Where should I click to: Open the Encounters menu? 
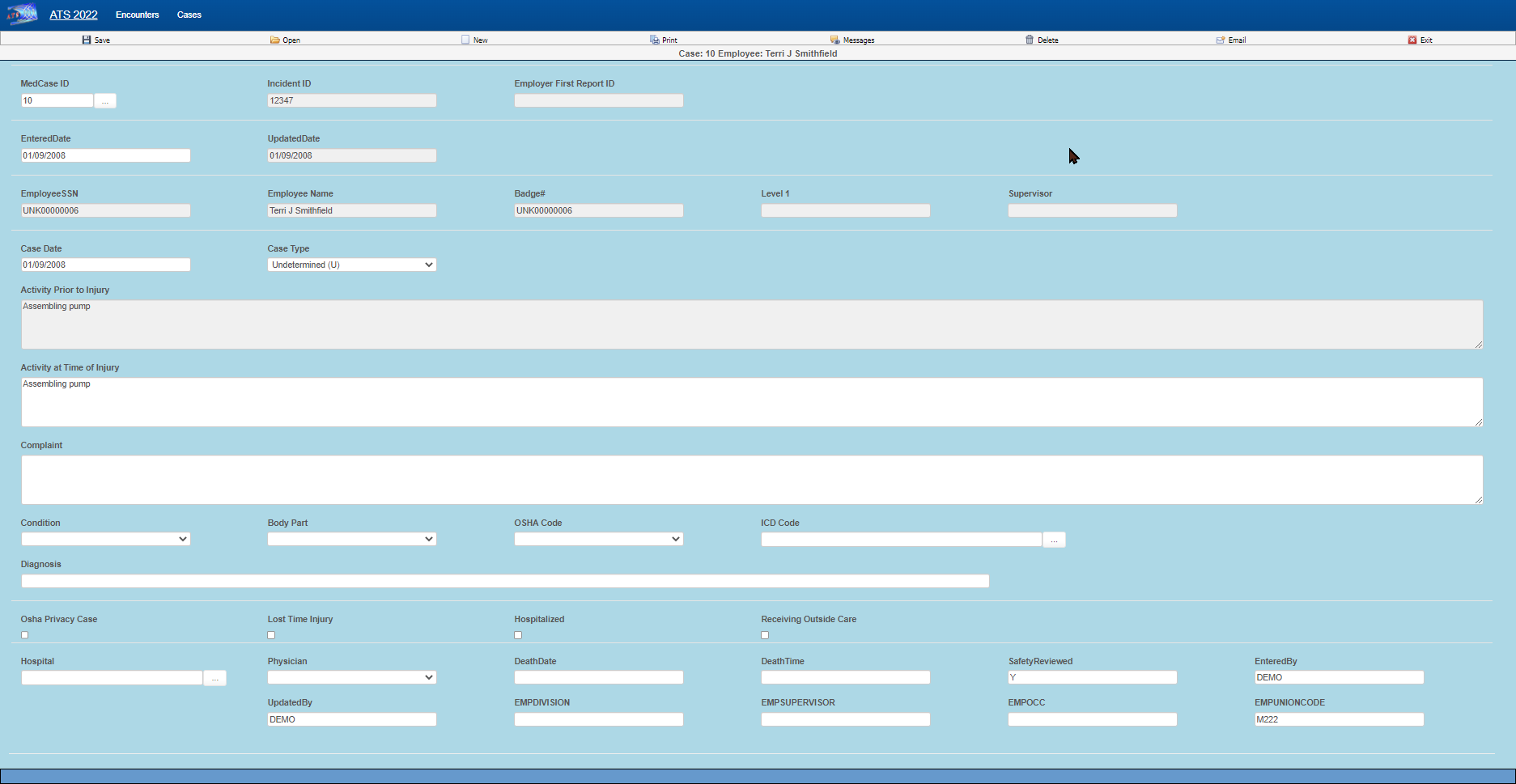tap(138, 15)
